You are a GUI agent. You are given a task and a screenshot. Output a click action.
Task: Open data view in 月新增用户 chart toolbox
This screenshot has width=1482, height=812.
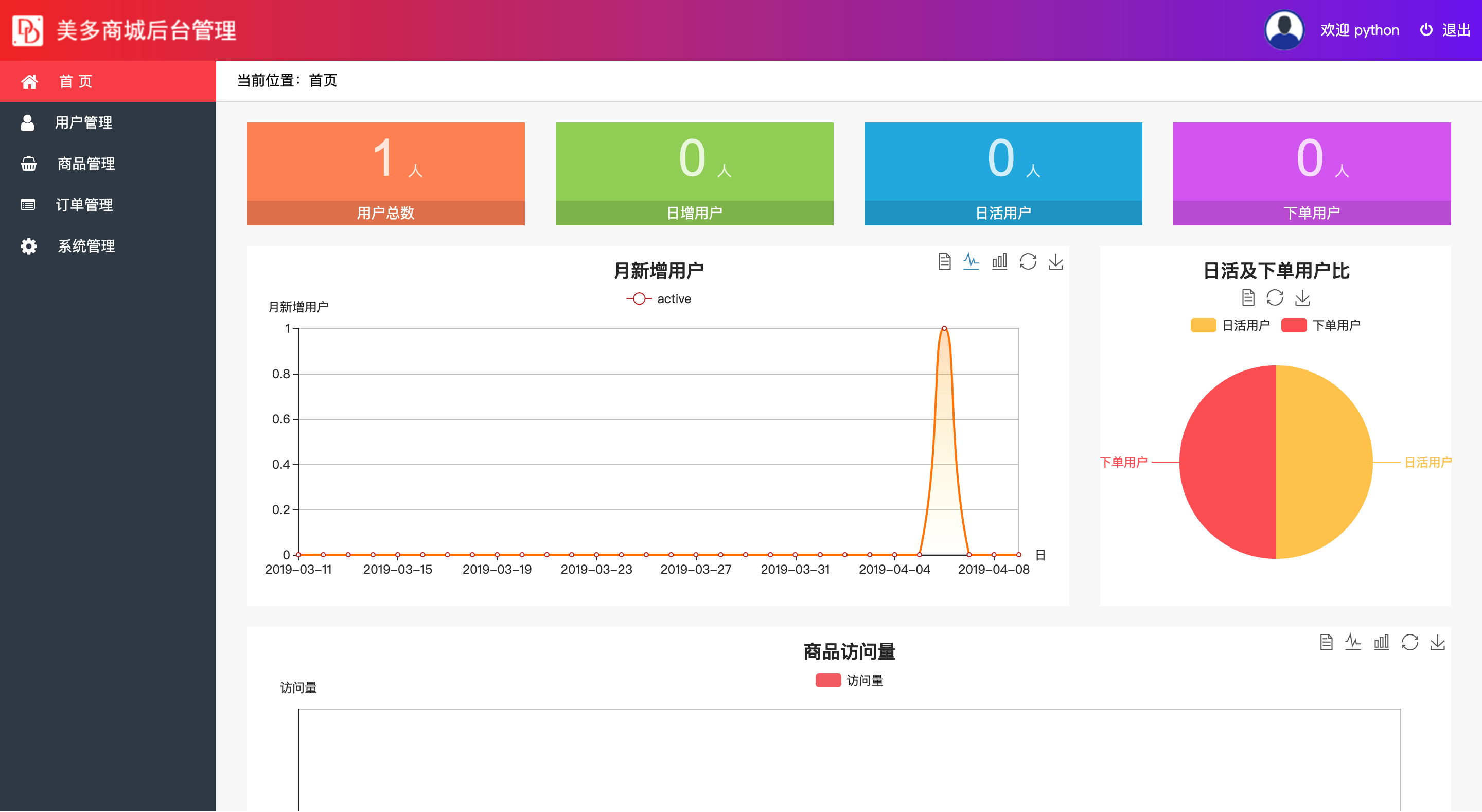[944, 262]
